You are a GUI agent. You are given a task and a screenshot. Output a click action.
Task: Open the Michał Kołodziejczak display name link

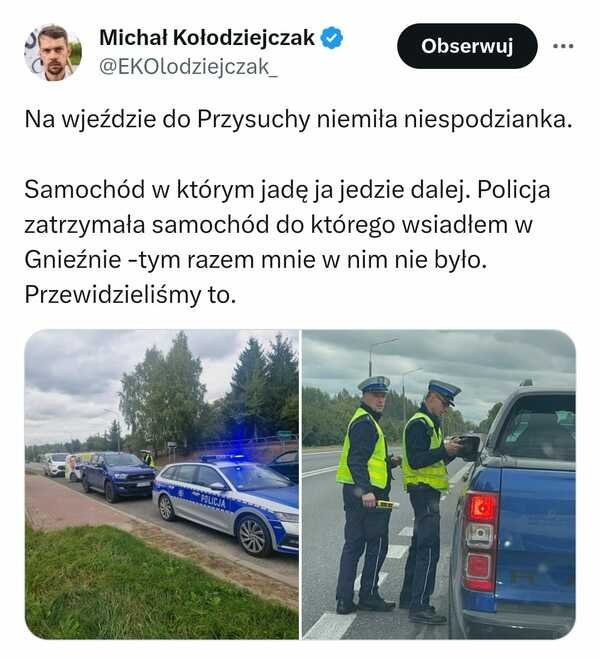point(207,38)
